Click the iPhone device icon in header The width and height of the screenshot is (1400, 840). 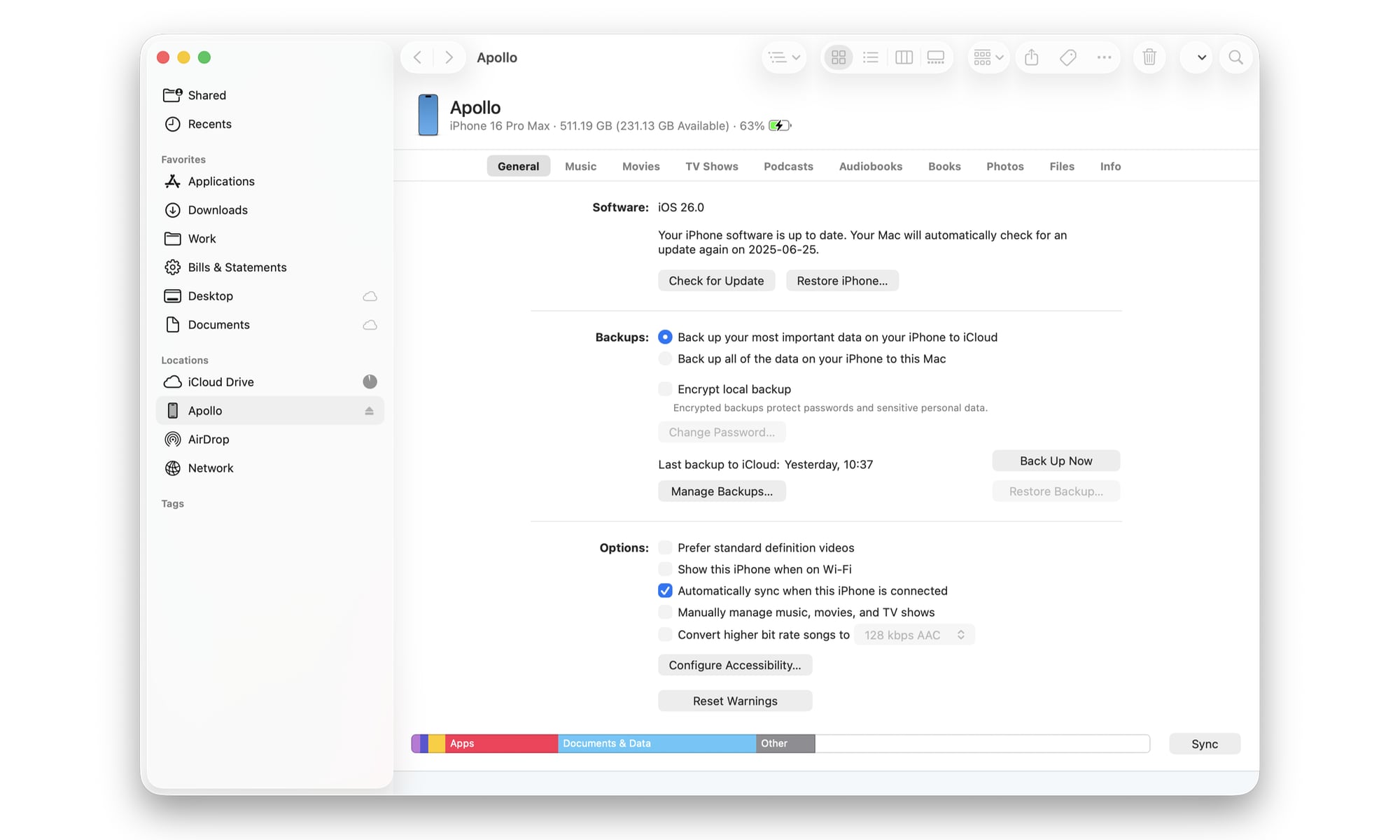click(428, 115)
